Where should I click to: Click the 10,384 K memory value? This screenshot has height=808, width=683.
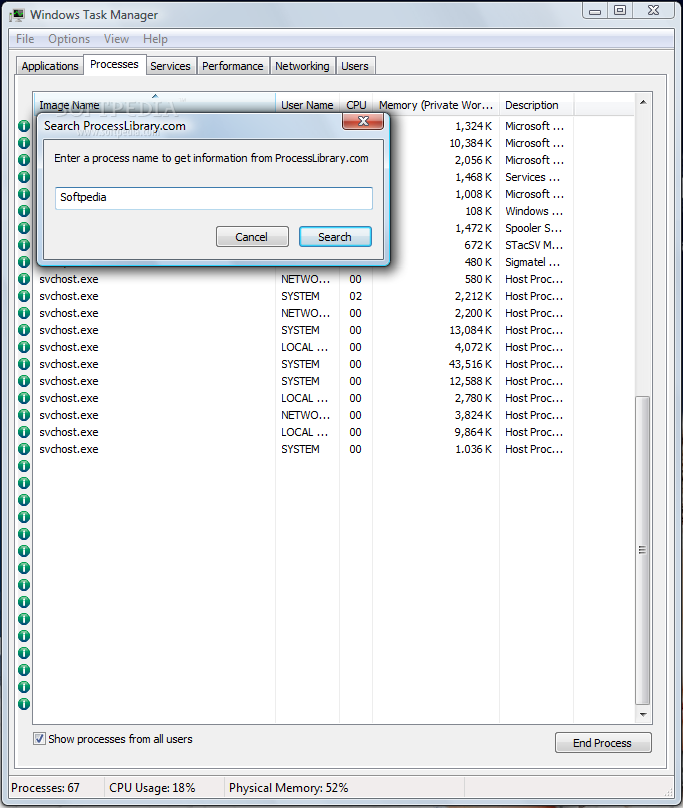pos(470,143)
